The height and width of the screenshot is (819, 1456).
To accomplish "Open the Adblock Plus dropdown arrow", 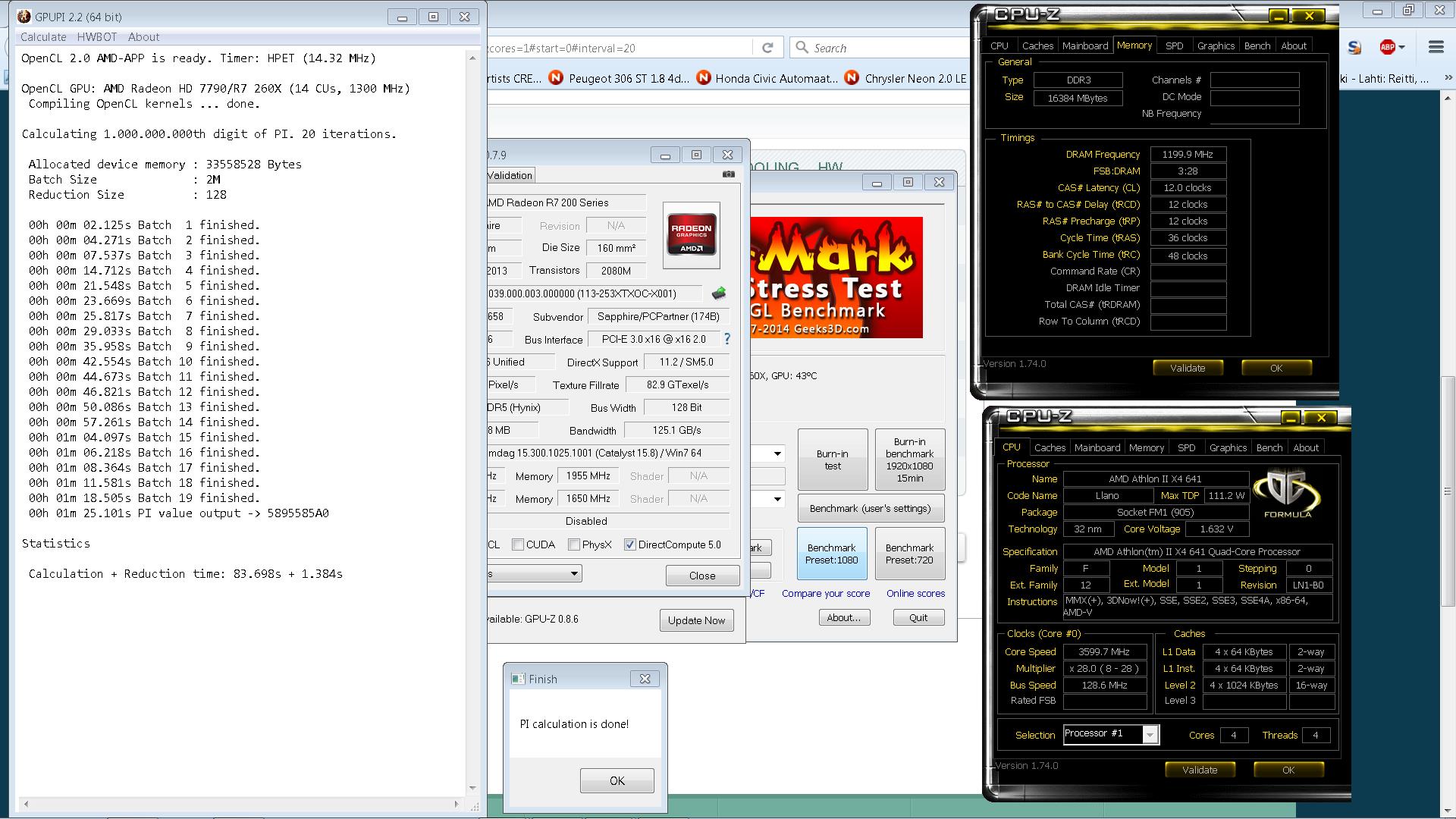I will (1401, 48).
